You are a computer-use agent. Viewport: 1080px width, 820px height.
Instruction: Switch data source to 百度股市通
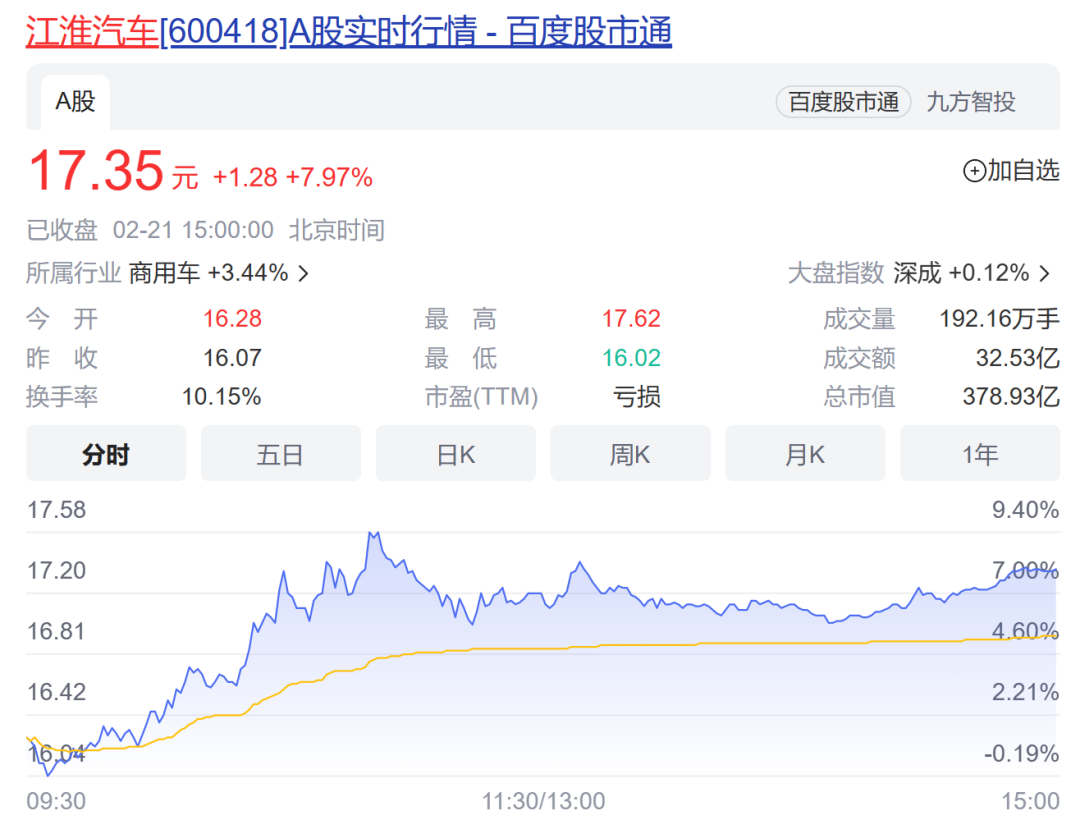844,102
